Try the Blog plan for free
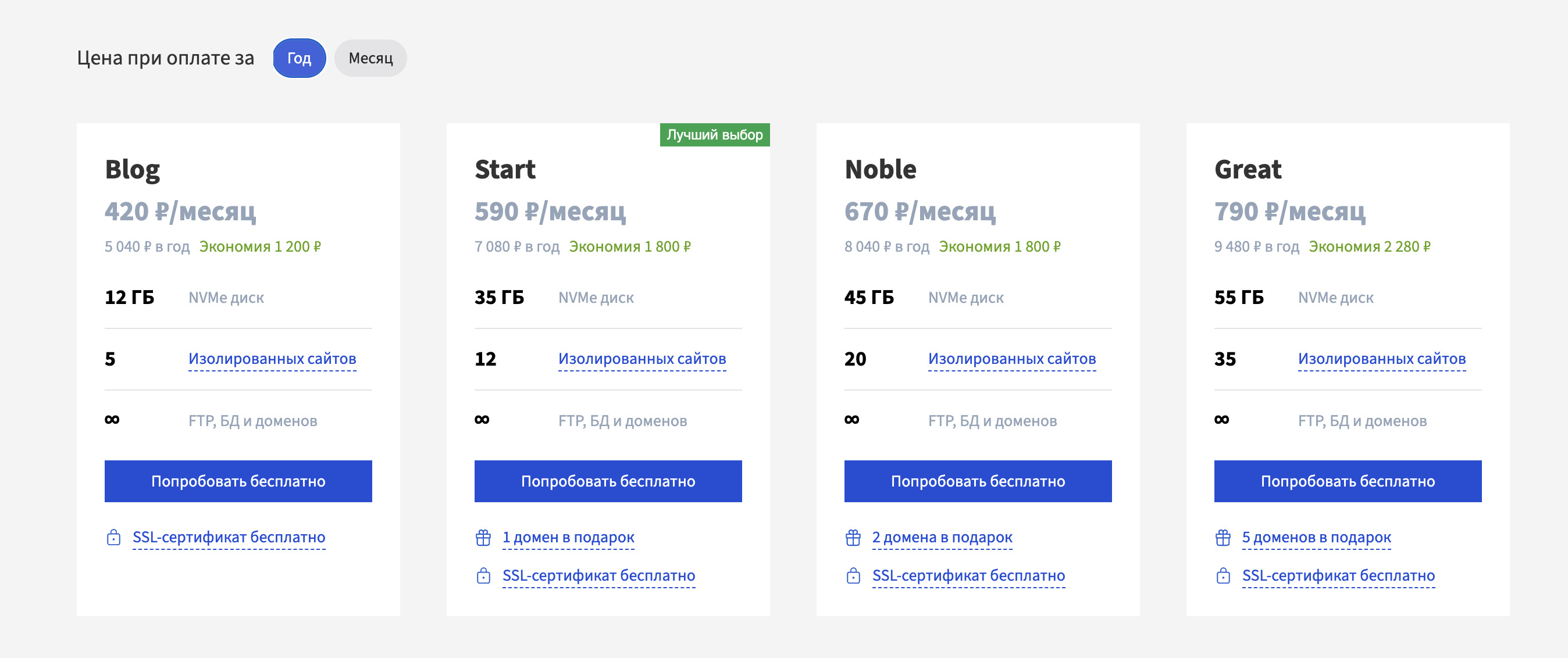Viewport: 1568px width, 658px height. point(238,481)
